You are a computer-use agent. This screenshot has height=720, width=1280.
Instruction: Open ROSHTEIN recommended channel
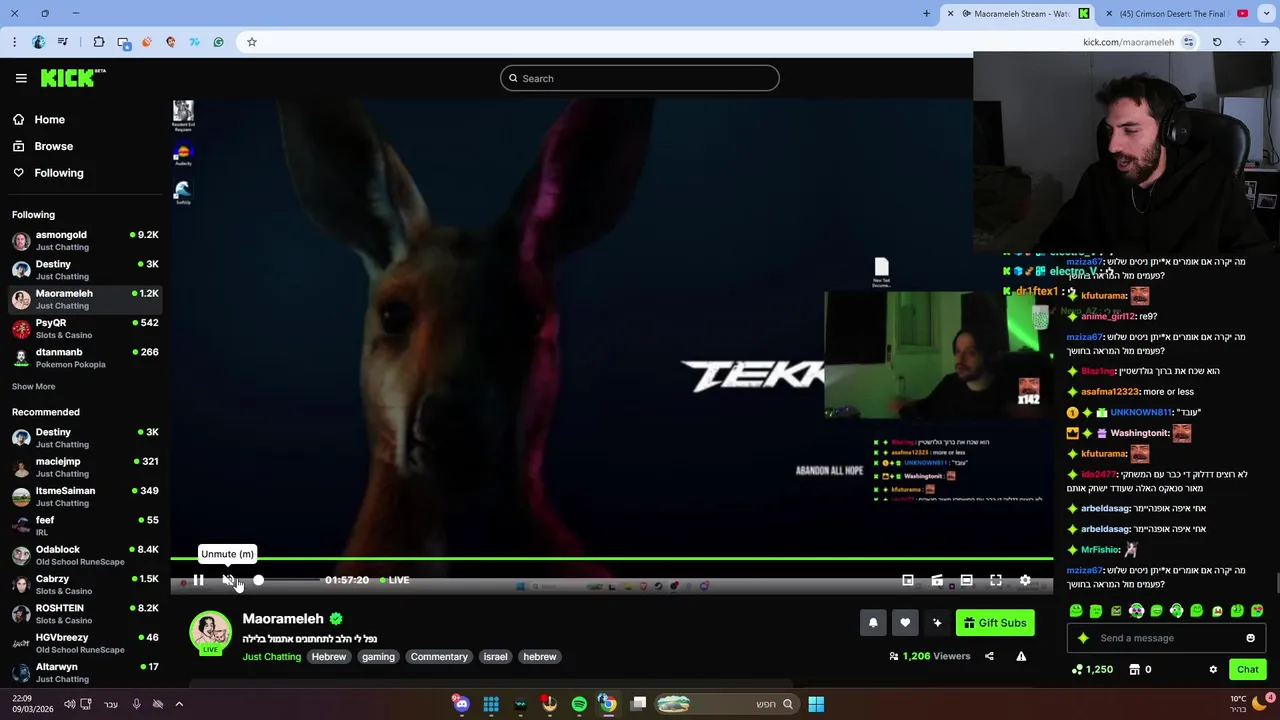84,613
